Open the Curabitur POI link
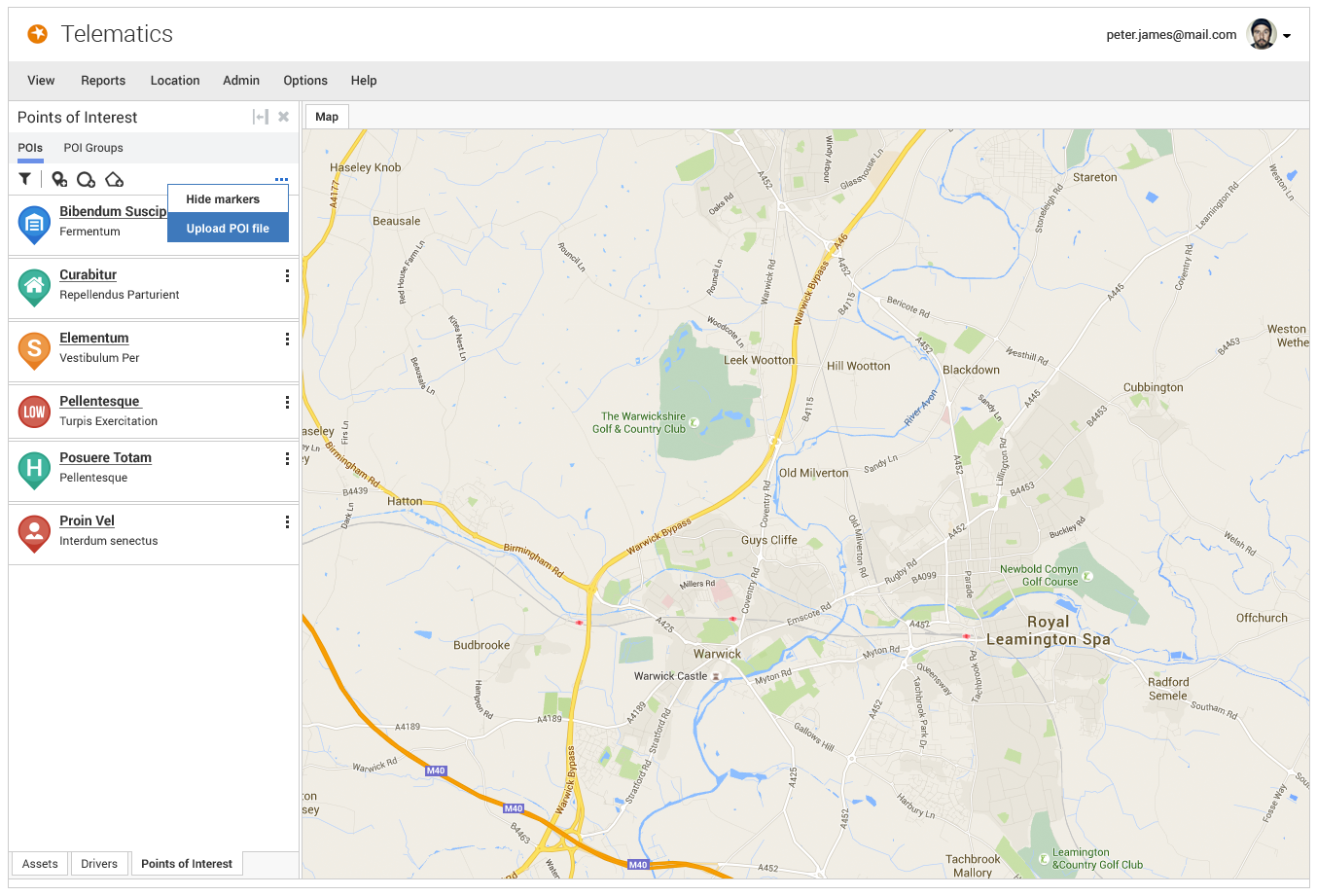The height and width of the screenshot is (896, 1317). (88, 274)
